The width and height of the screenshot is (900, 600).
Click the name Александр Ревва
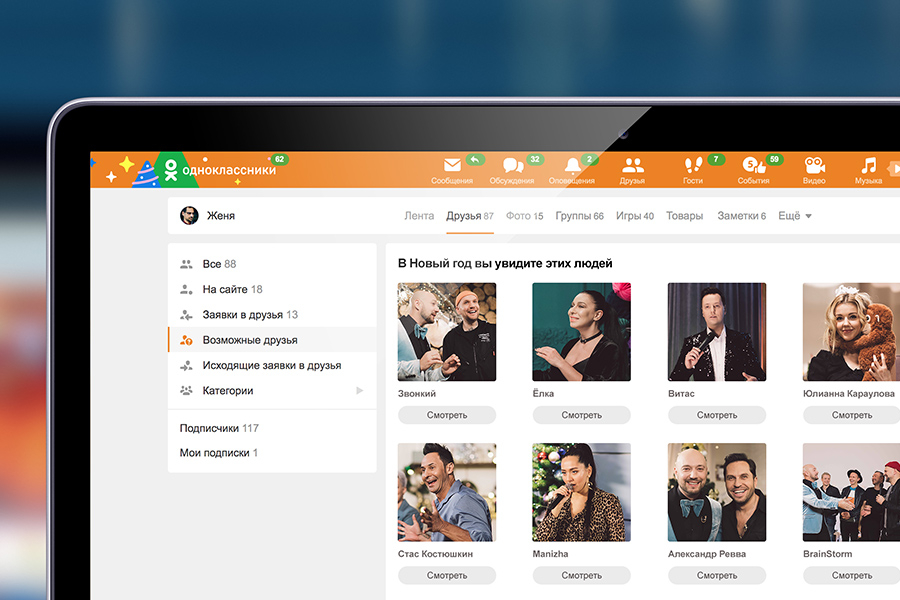[x=707, y=554]
